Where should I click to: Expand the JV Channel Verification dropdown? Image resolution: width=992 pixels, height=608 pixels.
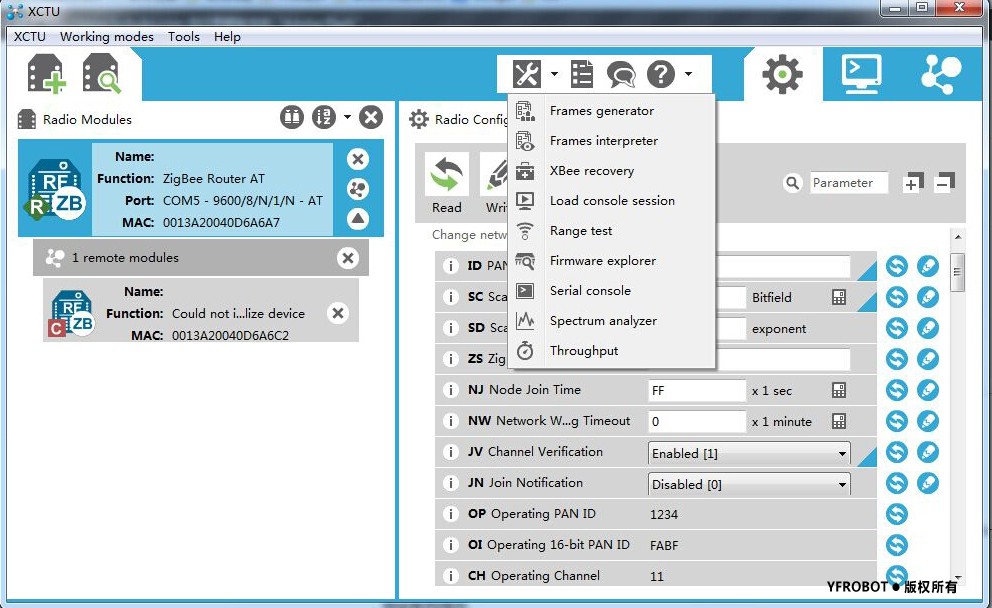(842, 454)
